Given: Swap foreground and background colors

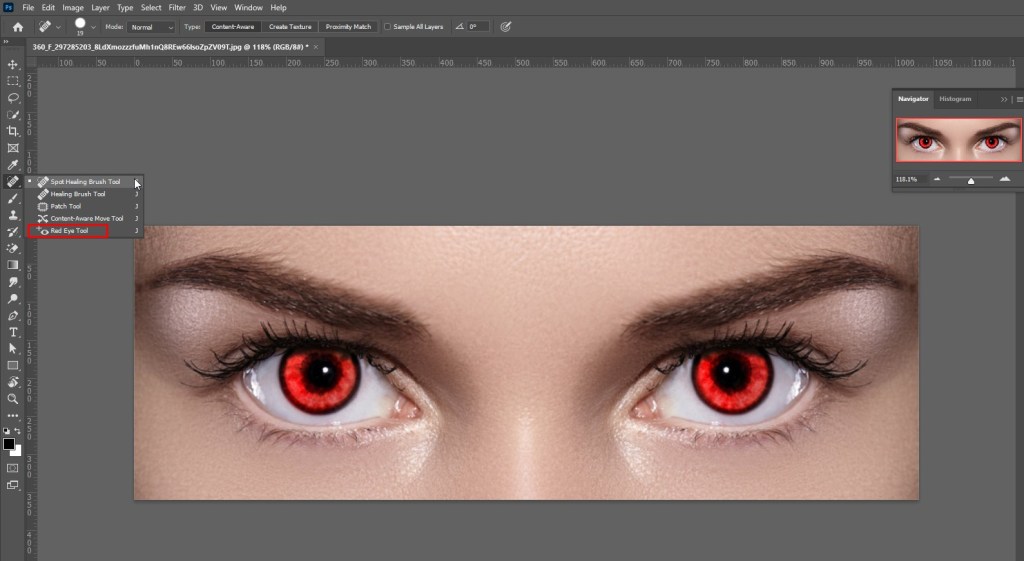Looking at the screenshot, I should [x=18, y=431].
